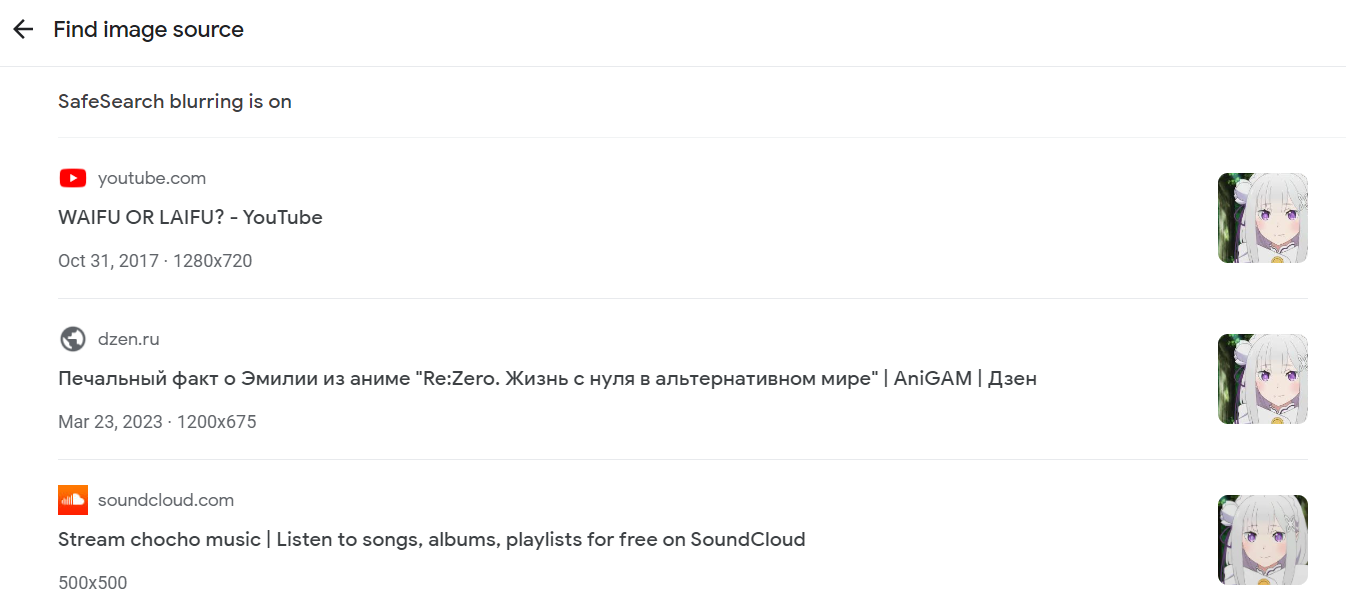
Task: Open the Re:Zero Emilia article on Dzen
Action: coord(547,378)
